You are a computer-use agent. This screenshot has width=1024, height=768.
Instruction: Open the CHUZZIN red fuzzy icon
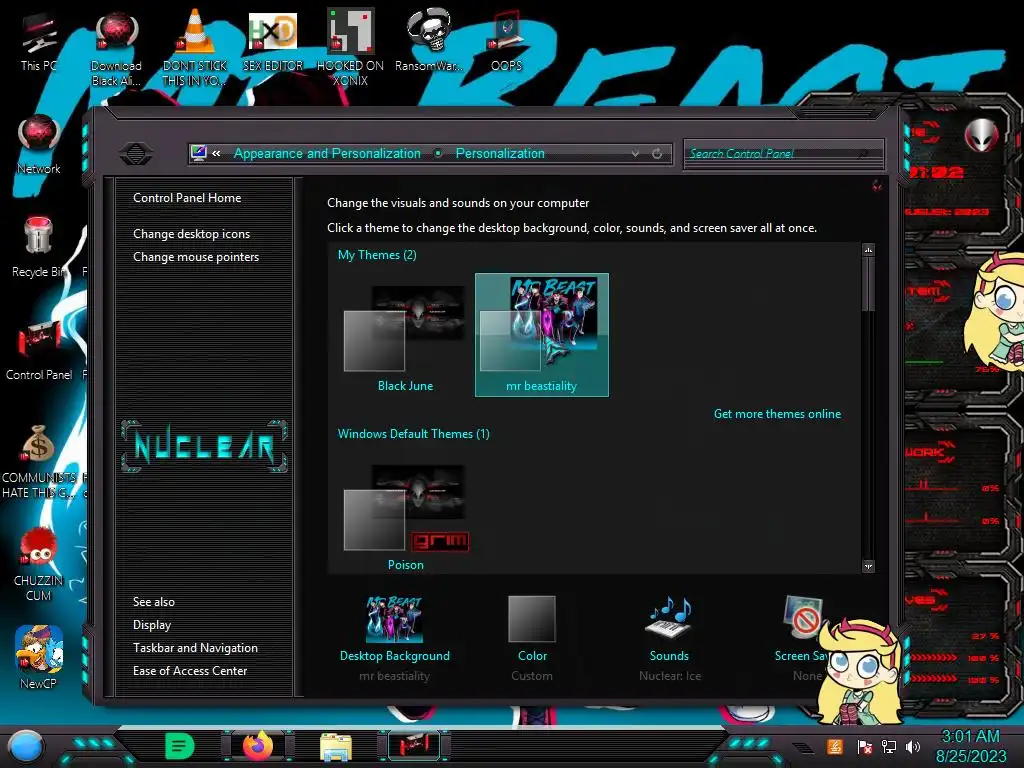tap(39, 565)
